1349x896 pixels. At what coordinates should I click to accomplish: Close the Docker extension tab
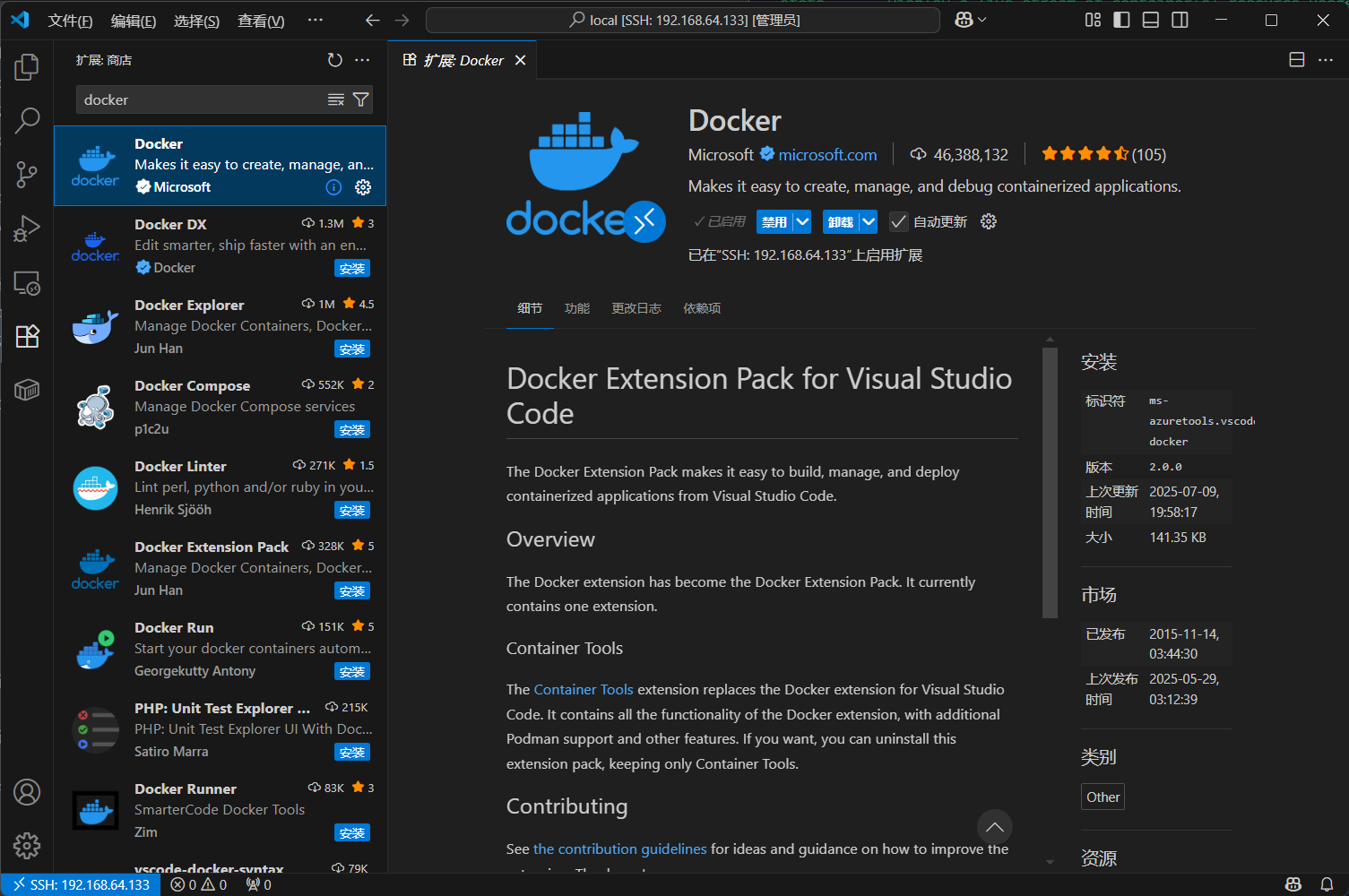(520, 60)
